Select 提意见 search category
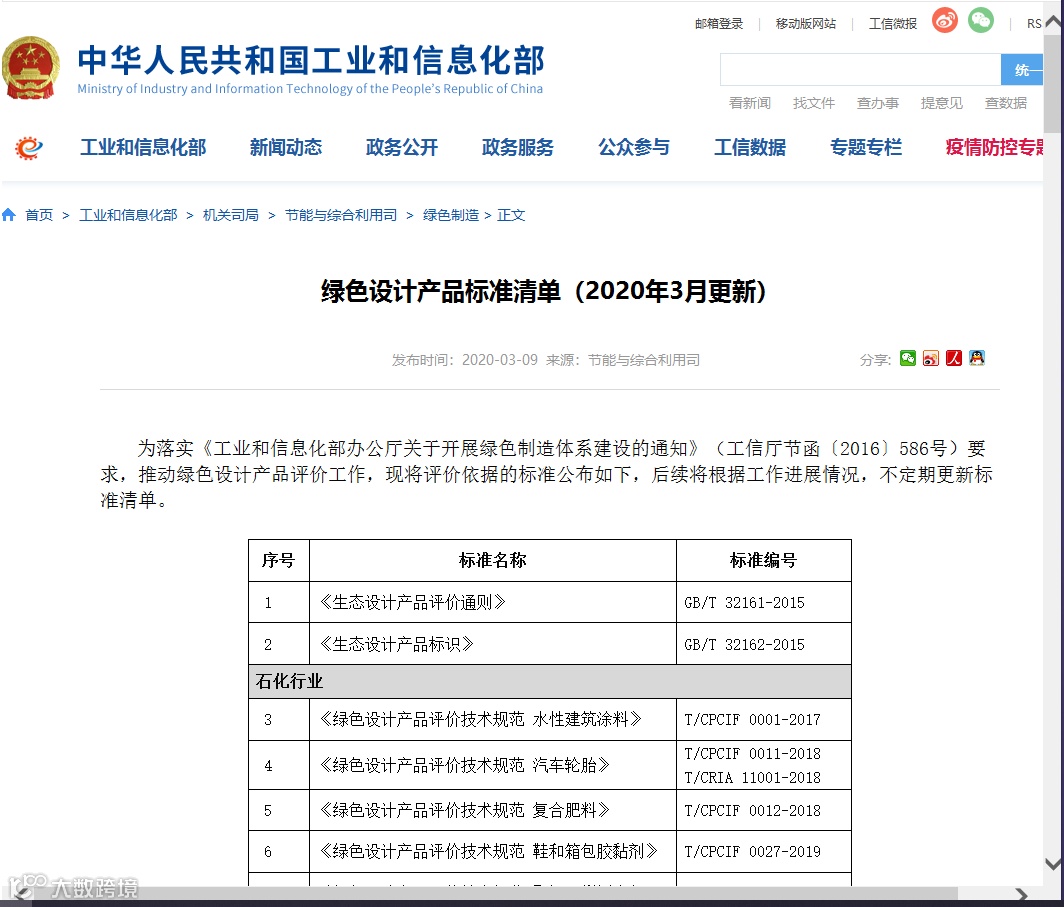1064x907 pixels. tap(941, 103)
